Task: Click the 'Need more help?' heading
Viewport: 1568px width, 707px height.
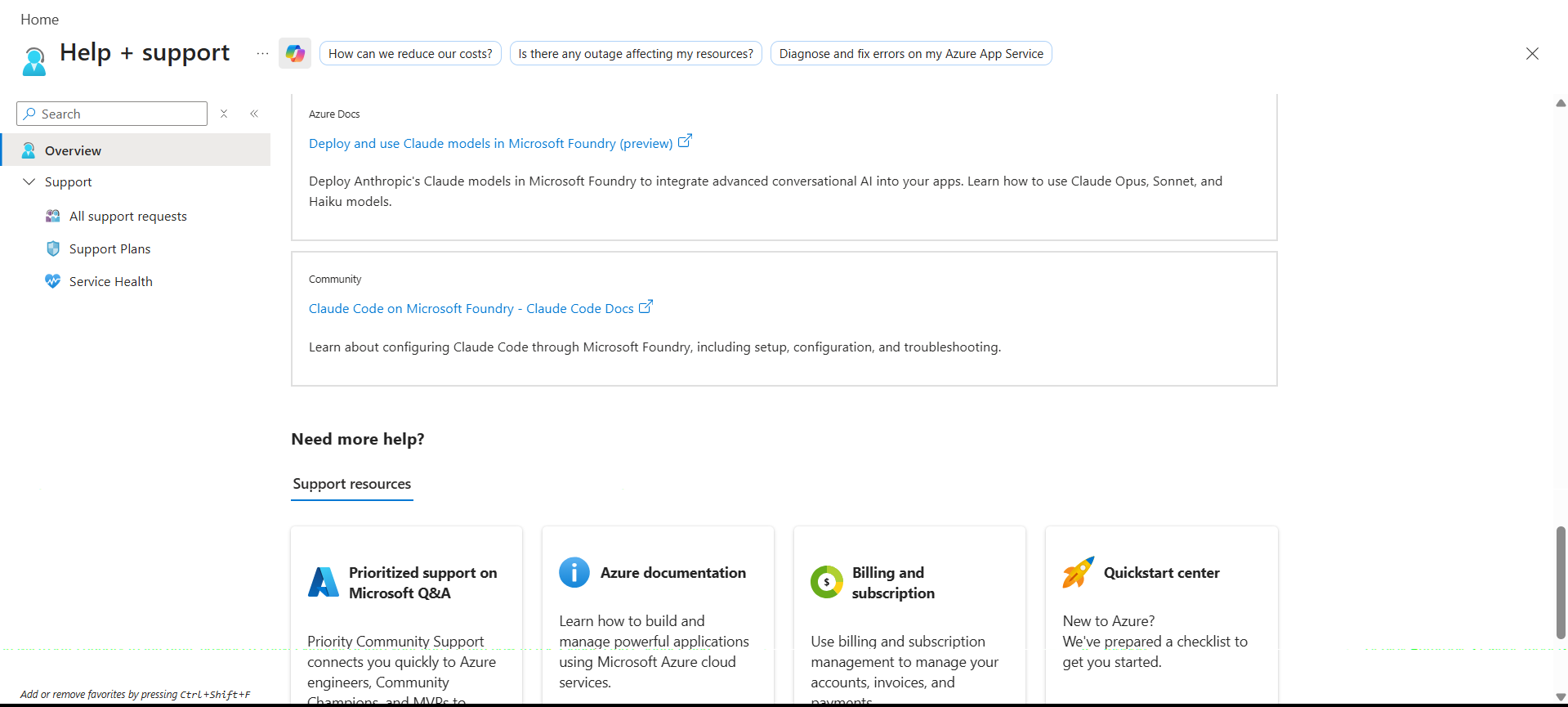Action: [358, 439]
